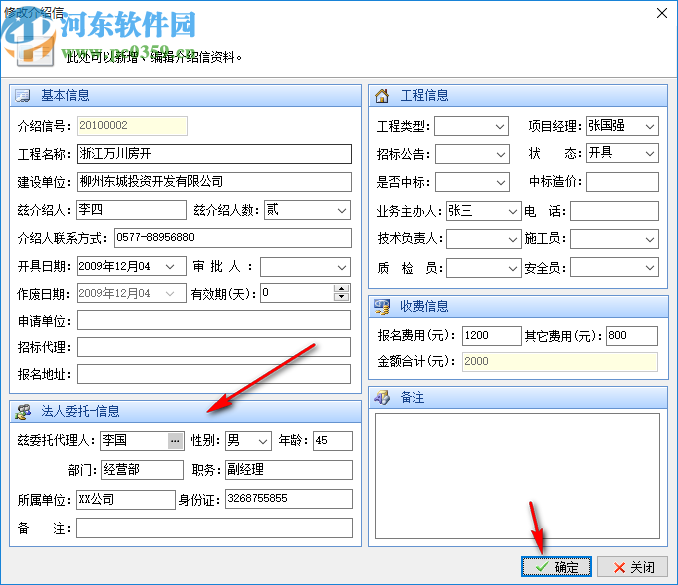The image size is (678, 585).
Task: Click the large 备注 text area
Action: [x=517, y=476]
